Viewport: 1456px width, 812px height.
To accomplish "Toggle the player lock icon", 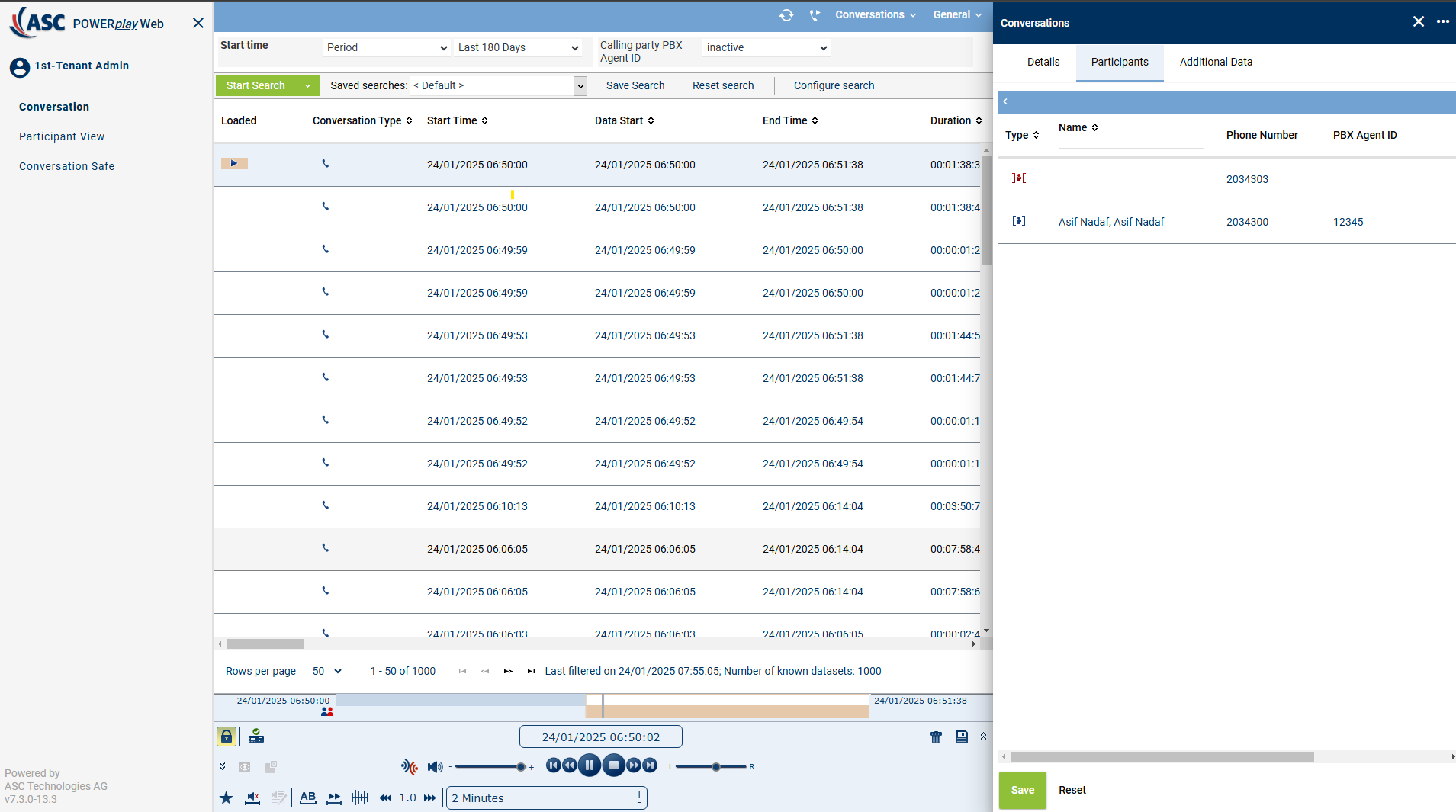I will [x=227, y=736].
